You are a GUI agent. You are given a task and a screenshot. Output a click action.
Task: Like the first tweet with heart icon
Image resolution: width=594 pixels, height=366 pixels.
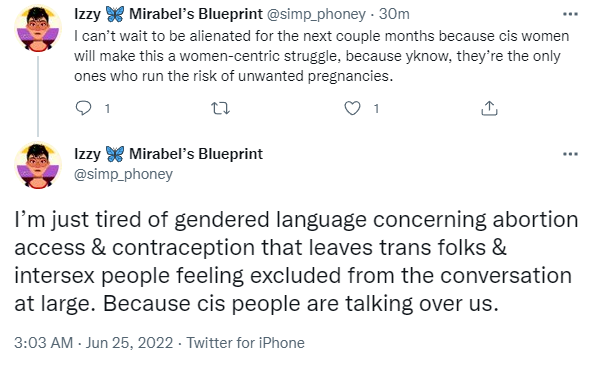coord(352,108)
